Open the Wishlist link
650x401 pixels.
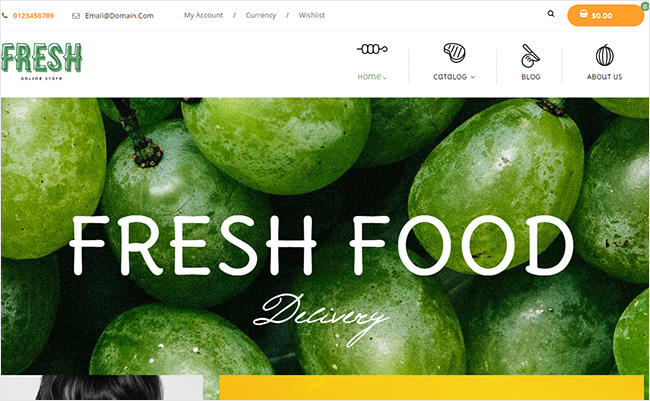[x=312, y=15]
